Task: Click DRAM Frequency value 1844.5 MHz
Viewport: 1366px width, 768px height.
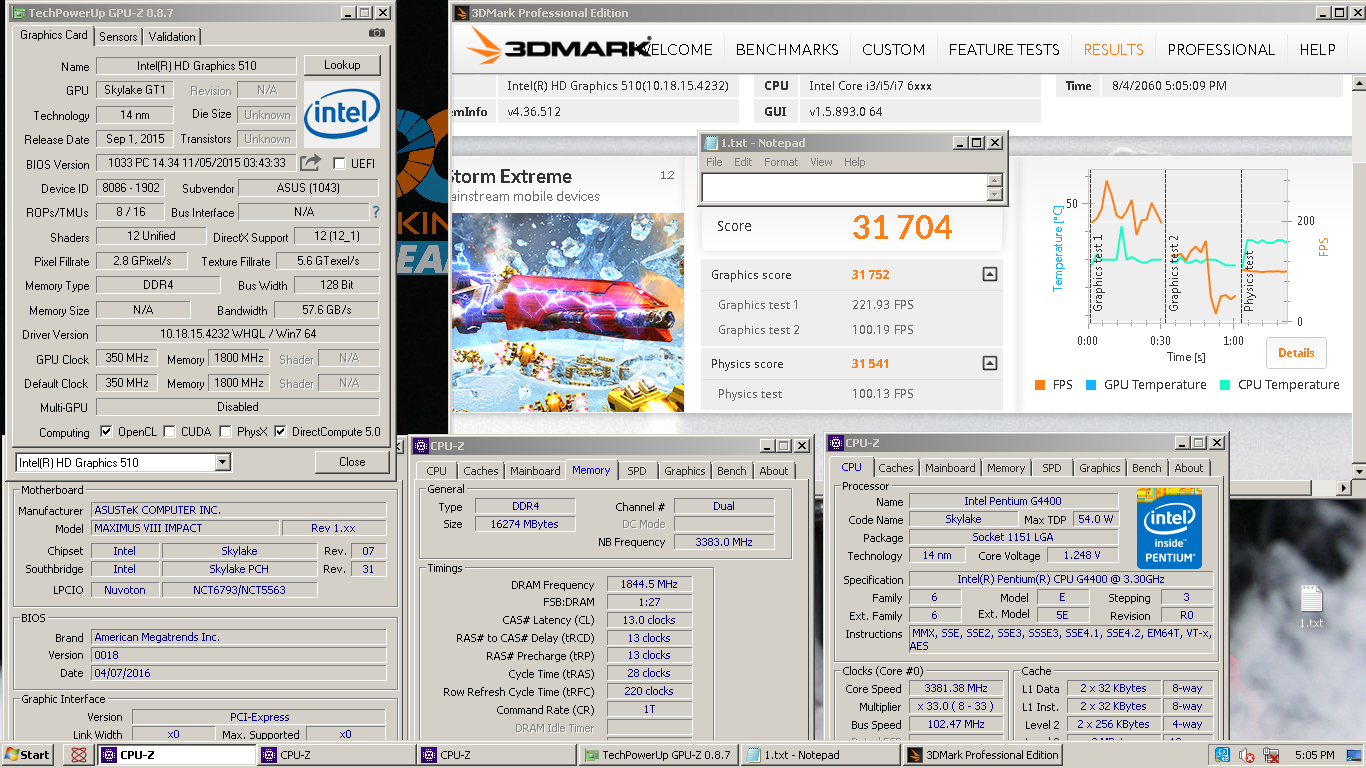Action: click(x=652, y=584)
